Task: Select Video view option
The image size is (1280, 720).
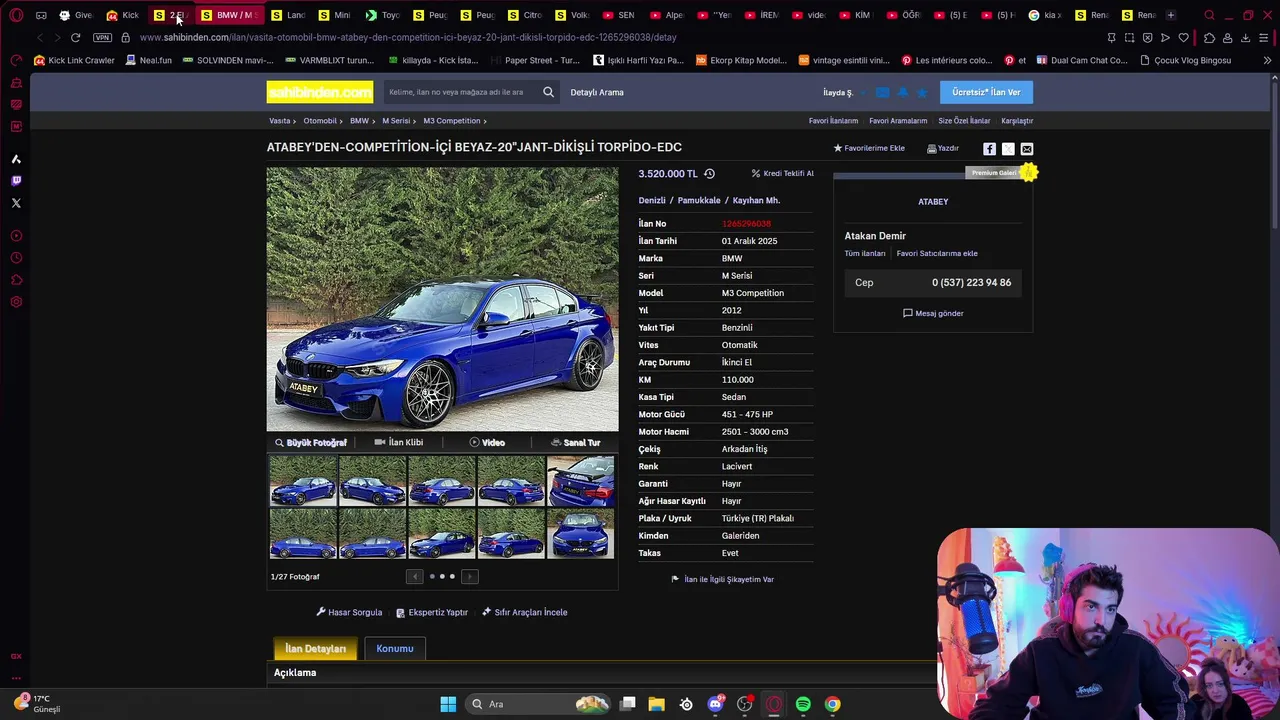Action: point(487,442)
